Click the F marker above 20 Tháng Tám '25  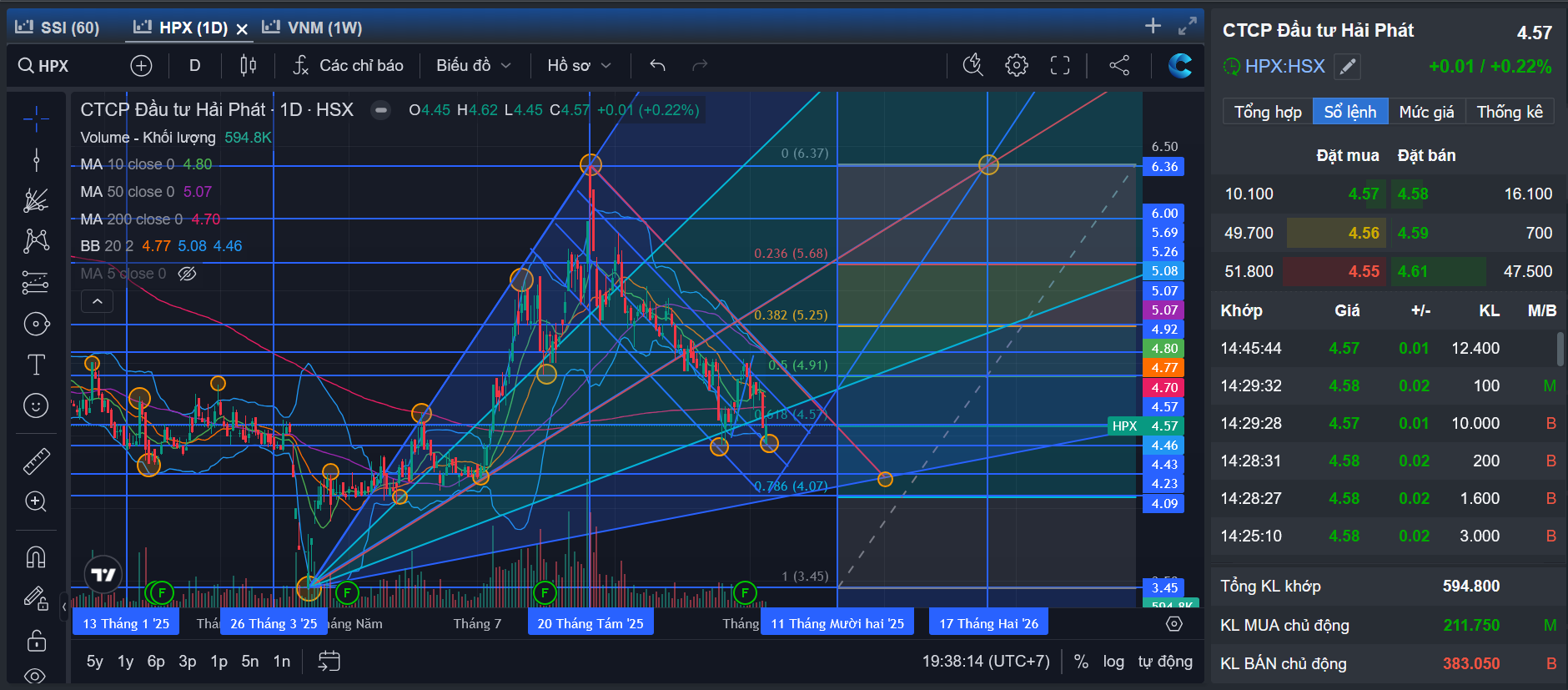click(545, 592)
